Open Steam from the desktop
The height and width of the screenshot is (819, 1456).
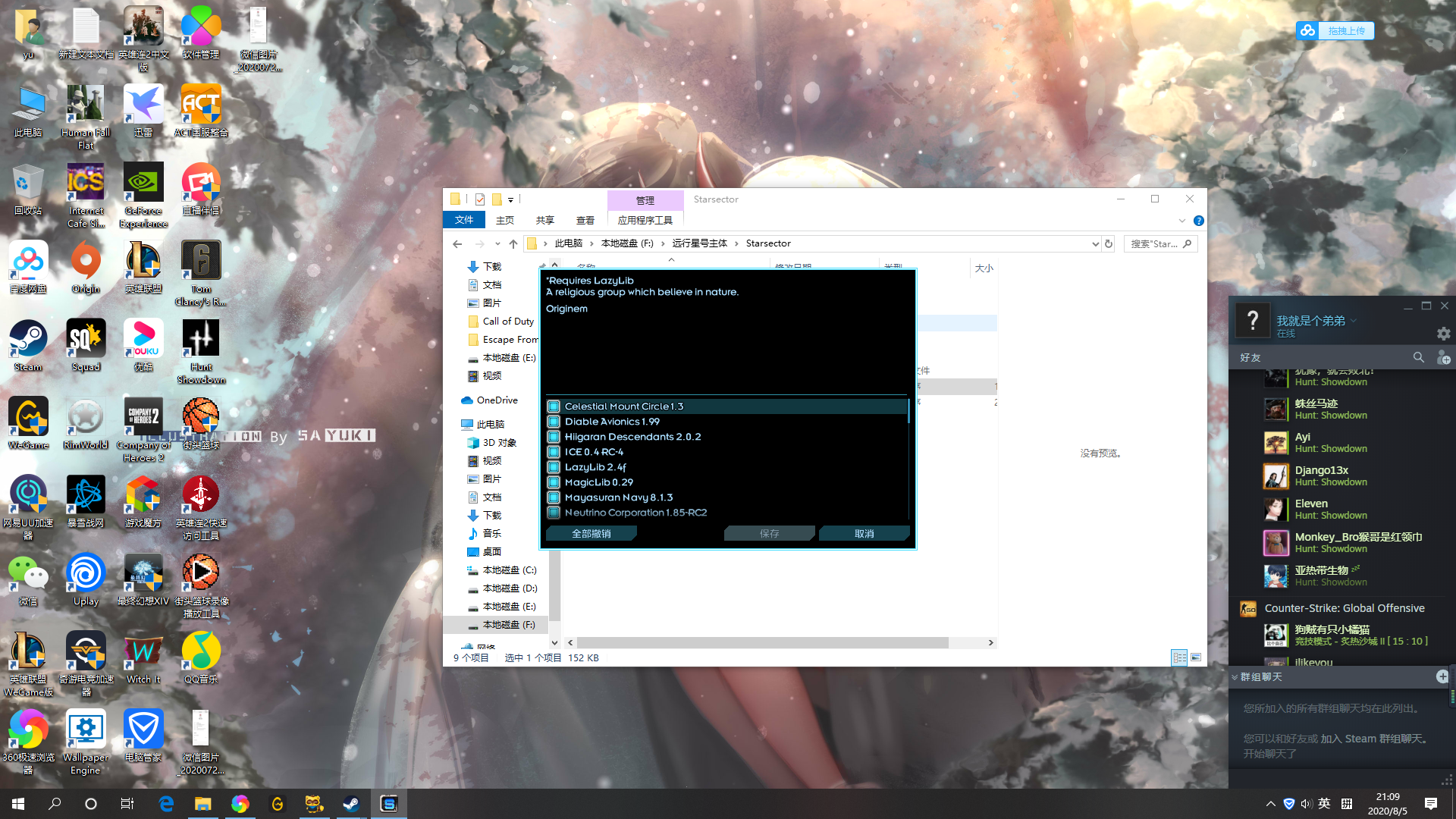28,337
